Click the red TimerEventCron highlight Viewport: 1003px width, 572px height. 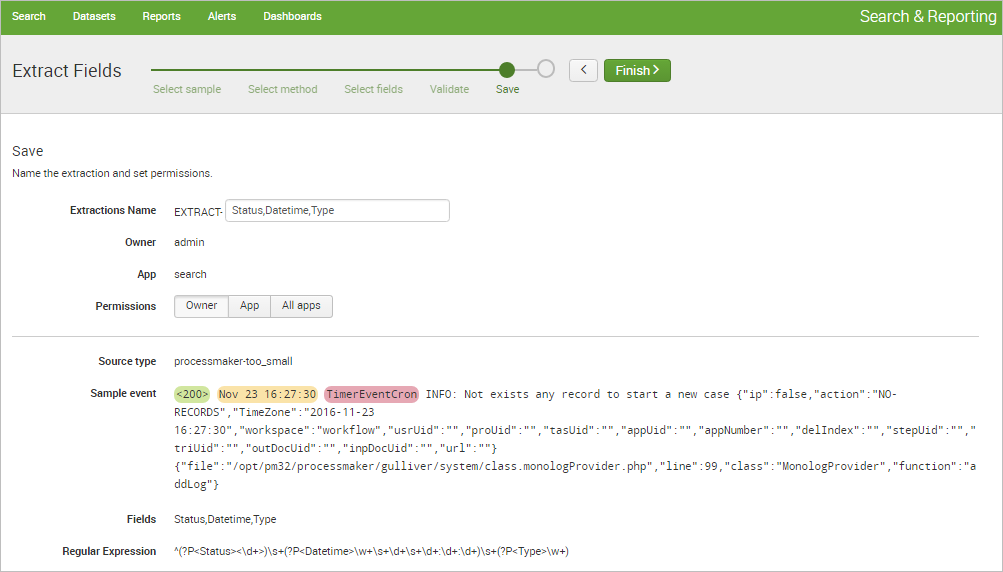(x=371, y=394)
